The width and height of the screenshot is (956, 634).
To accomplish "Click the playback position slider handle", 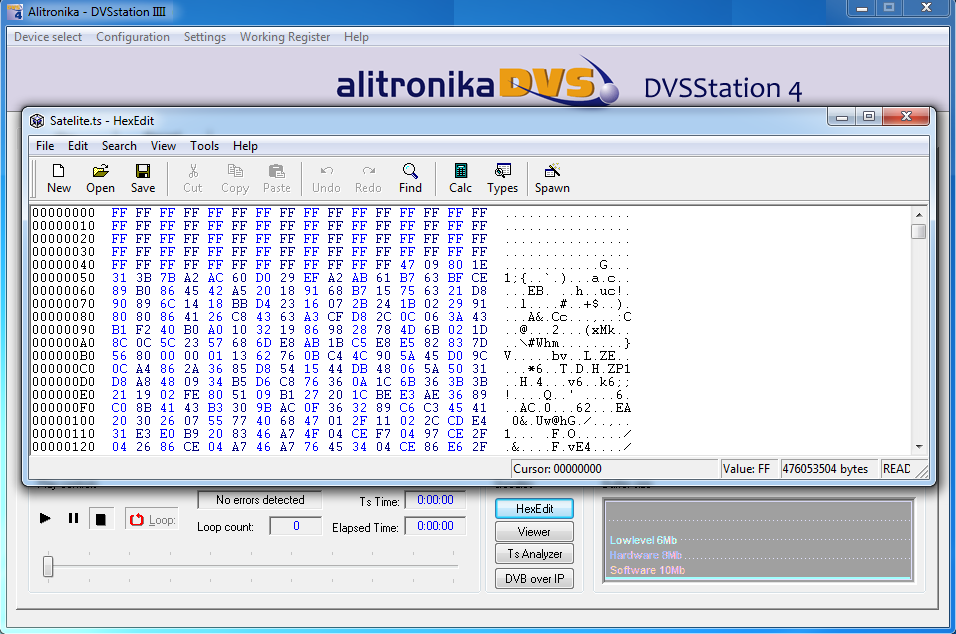I will pos(48,566).
